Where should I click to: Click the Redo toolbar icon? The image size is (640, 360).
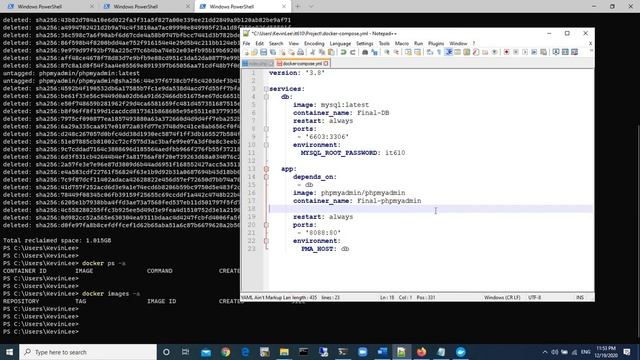point(353,52)
